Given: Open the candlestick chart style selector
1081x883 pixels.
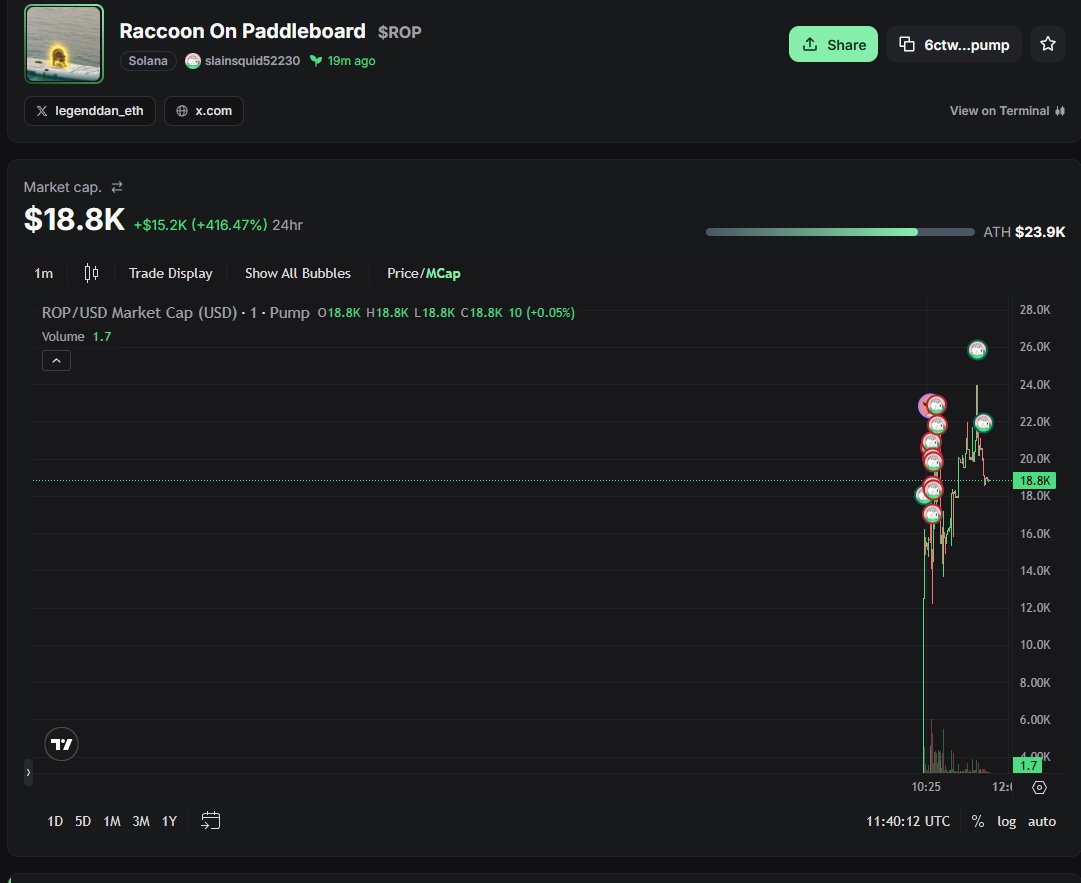Looking at the screenshot, I should (91, 273).
